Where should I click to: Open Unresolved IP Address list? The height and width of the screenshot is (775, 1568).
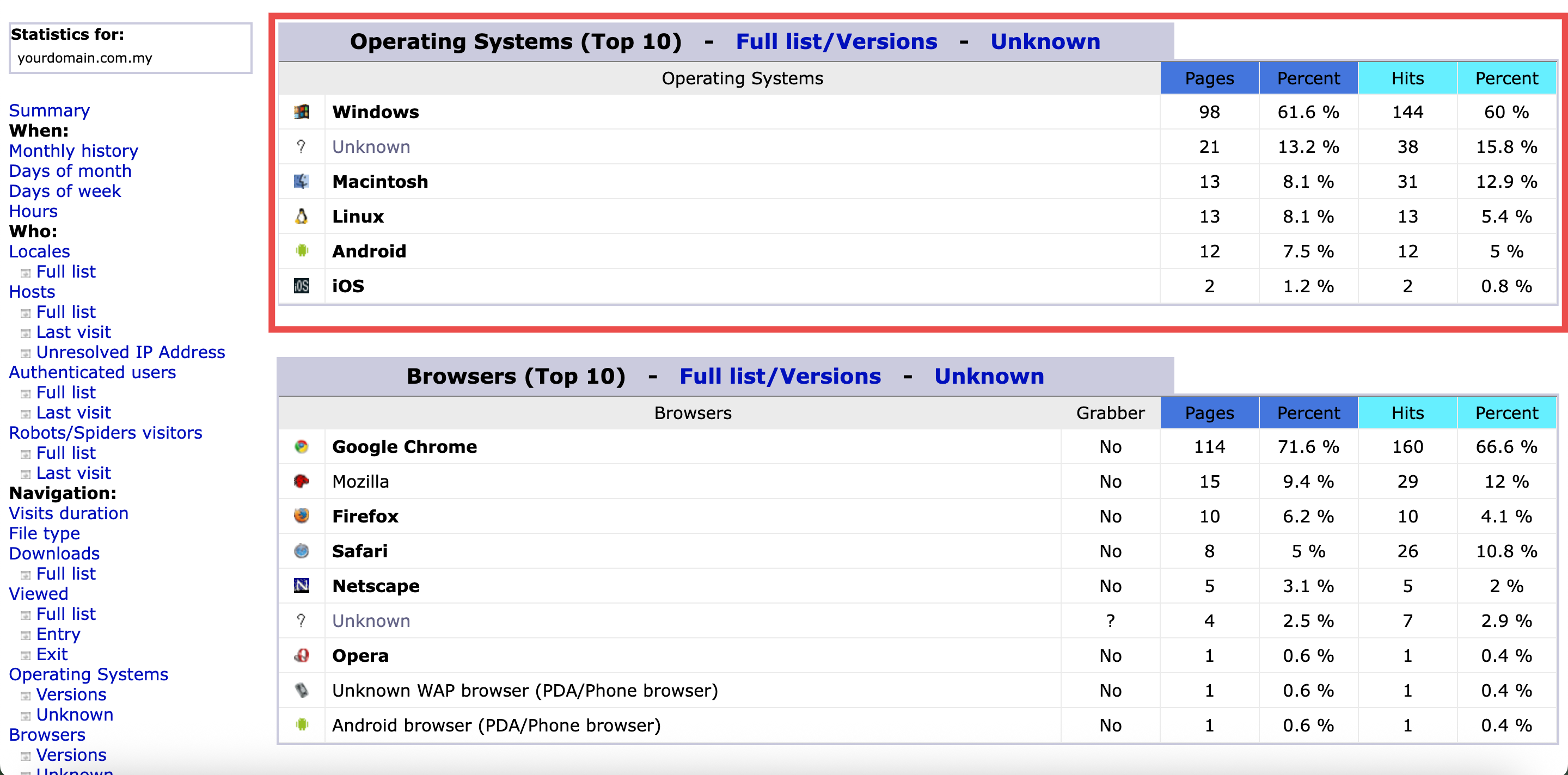coord(130,352)
